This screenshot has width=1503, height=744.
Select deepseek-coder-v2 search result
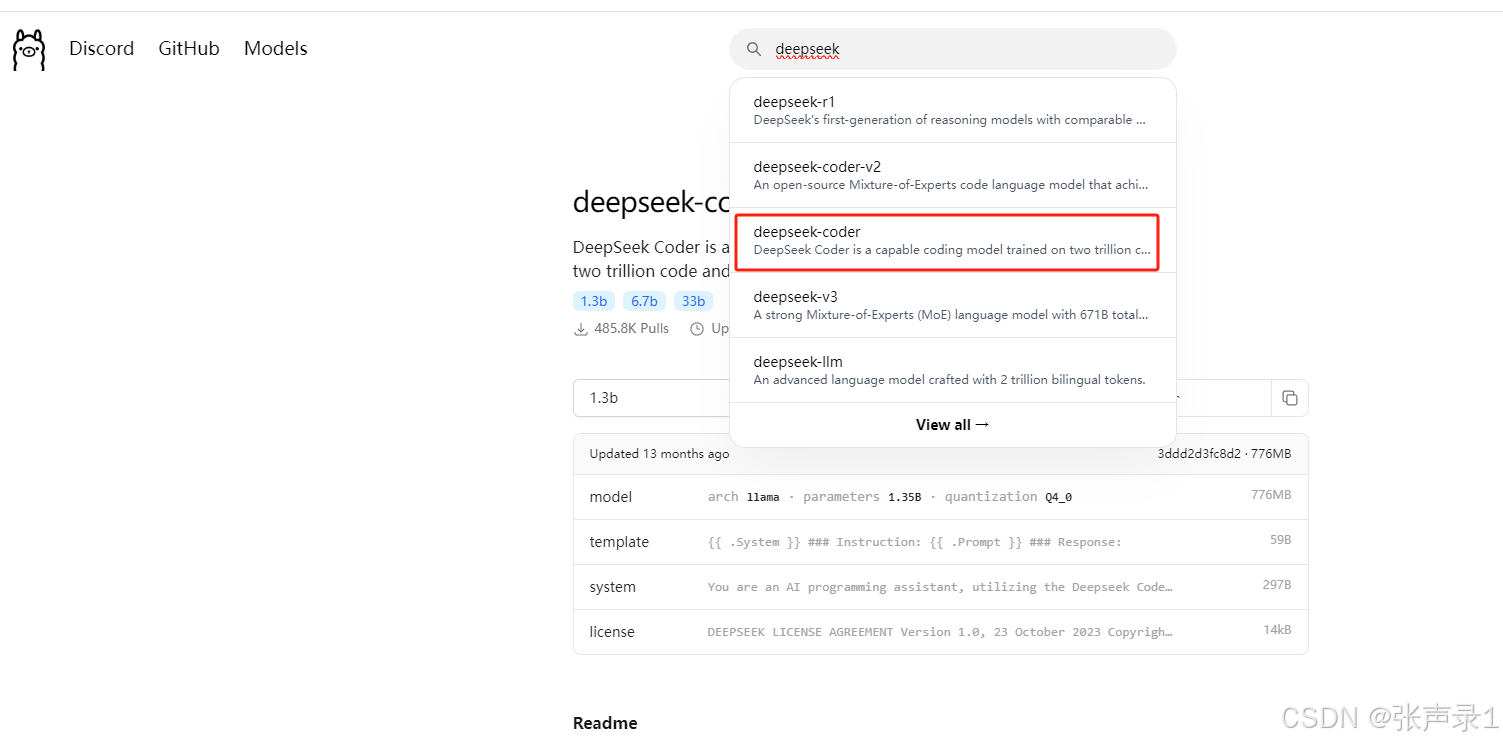coord(953,175)
